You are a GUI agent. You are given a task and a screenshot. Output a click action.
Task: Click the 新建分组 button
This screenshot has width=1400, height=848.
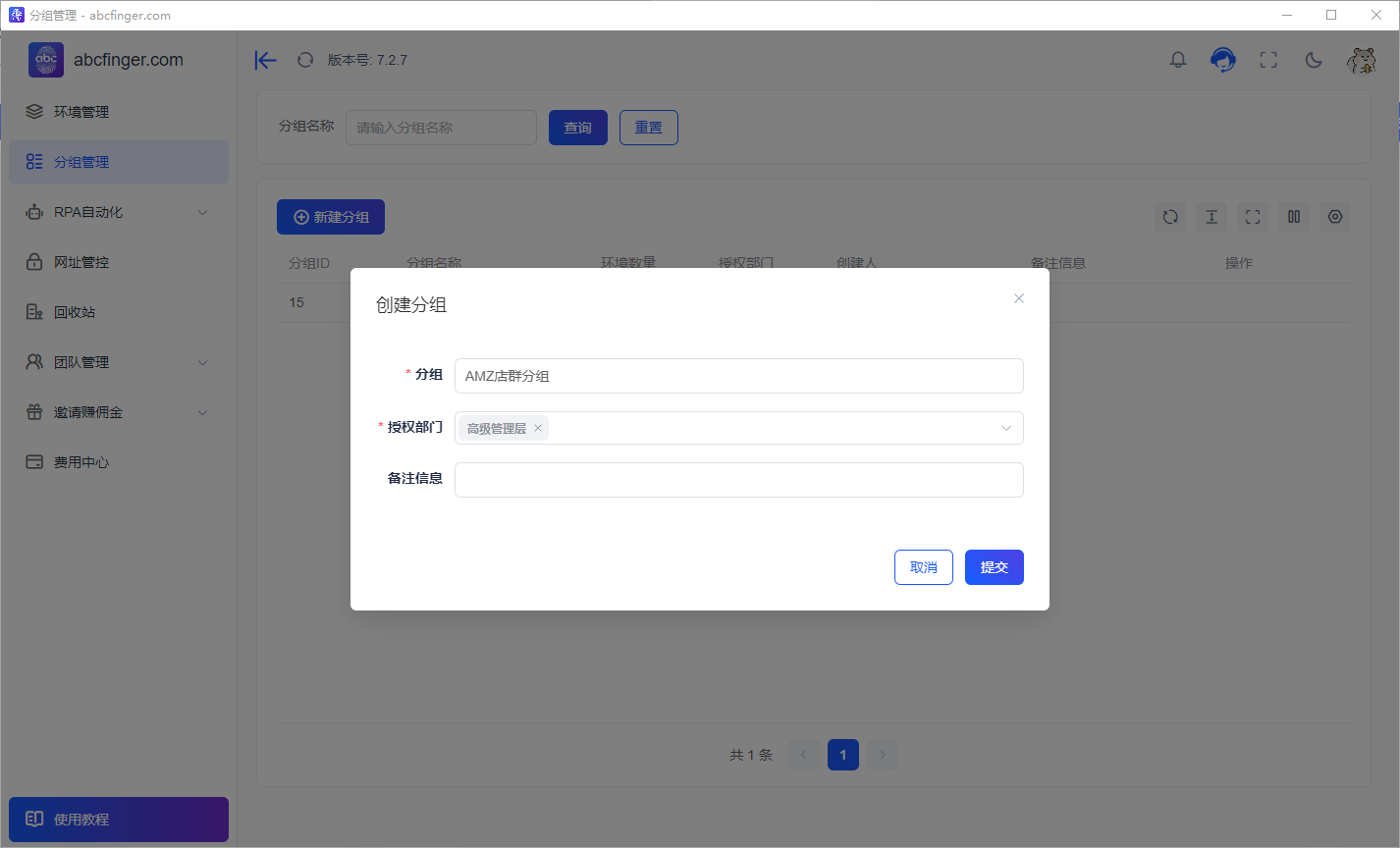click(x=331, y=217)
